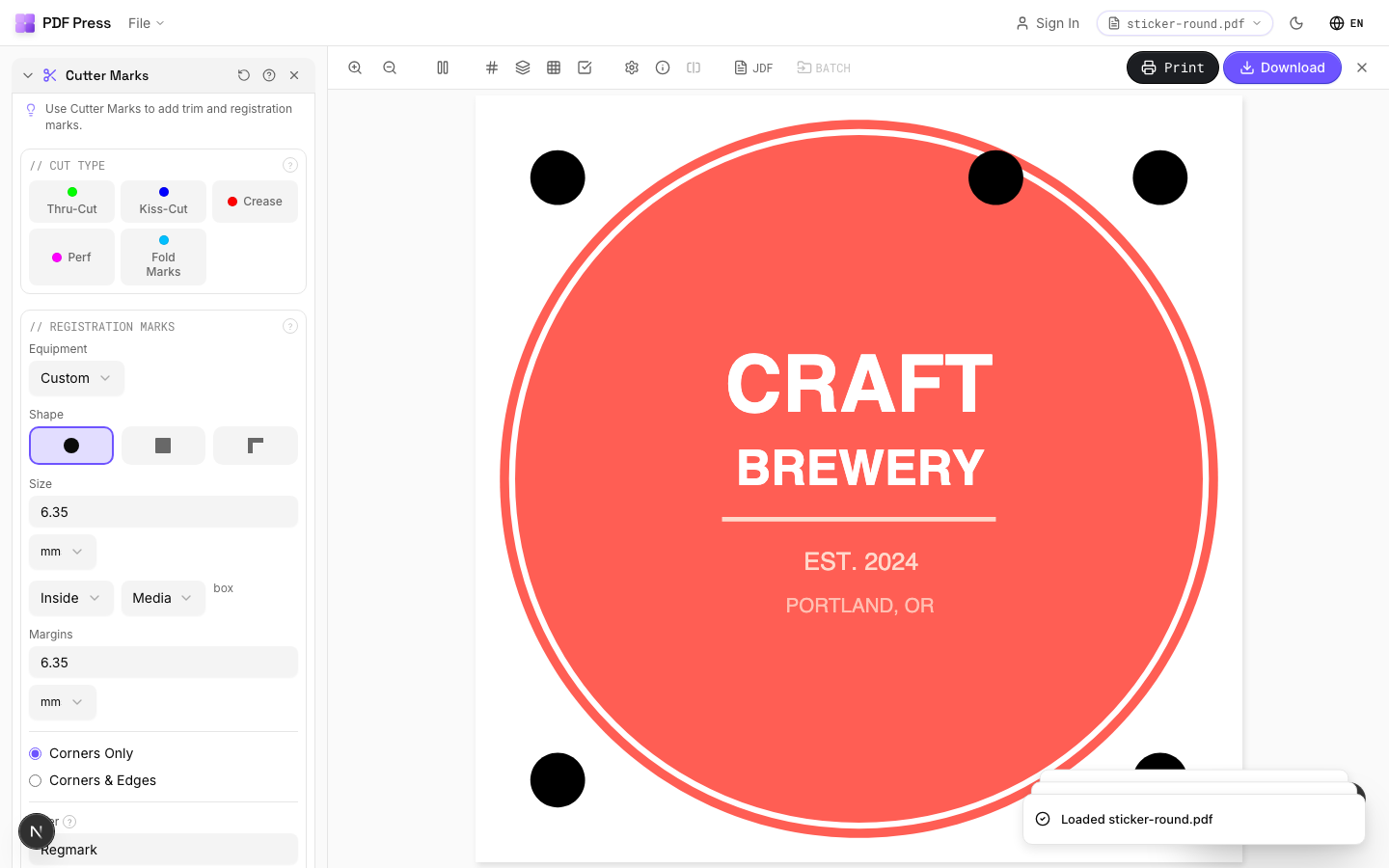Open the Inside placement dropdown
This screenshot has height=868, width=1389.
coord(71,598)
